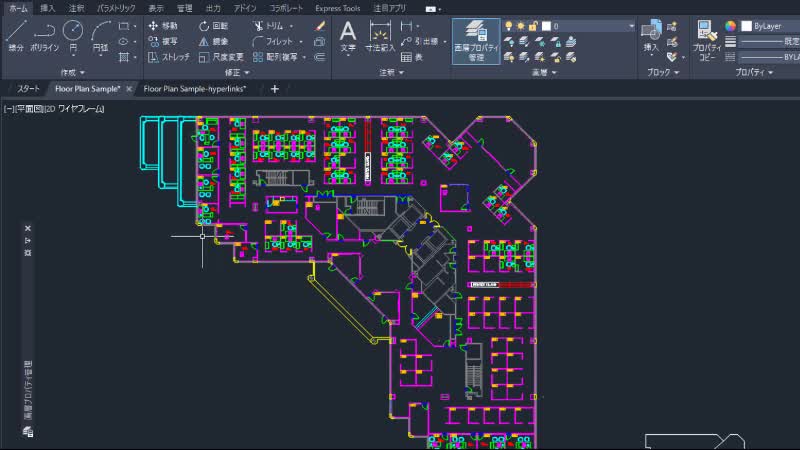Click the Scale (尺度変更) tool
The image size is (800, 450).
click(x=221, y=57)
